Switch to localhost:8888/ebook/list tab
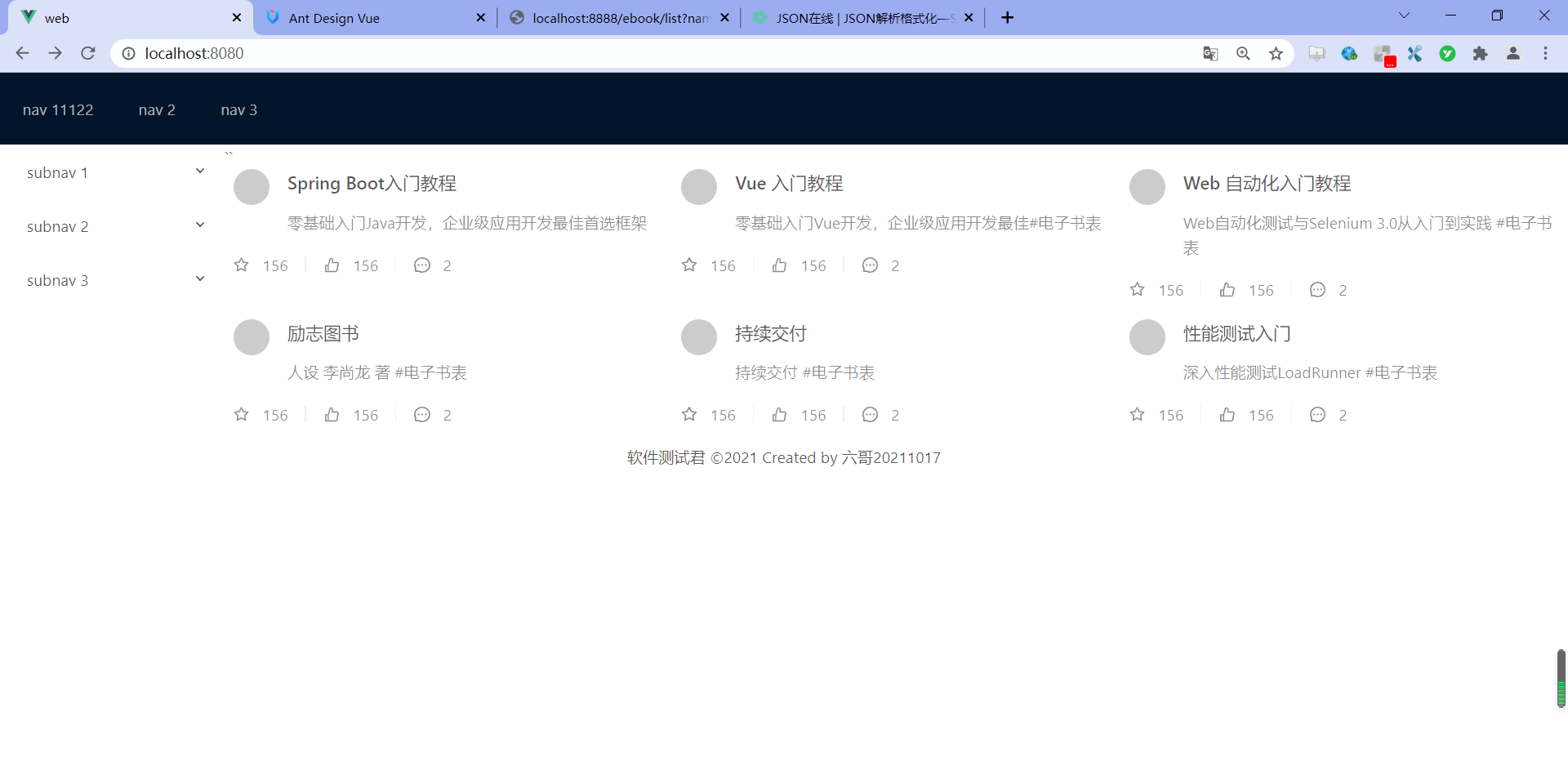This screenshot has width=1568, height=757. coord(620,18)
